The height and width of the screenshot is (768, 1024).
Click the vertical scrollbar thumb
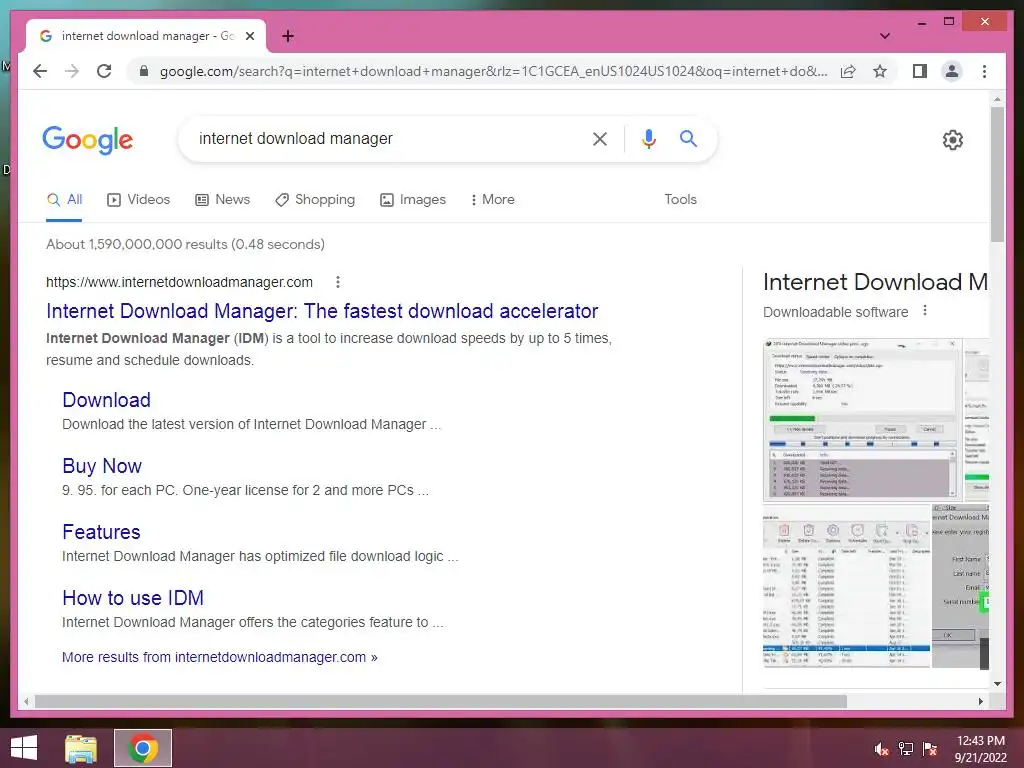coord(997,174)
